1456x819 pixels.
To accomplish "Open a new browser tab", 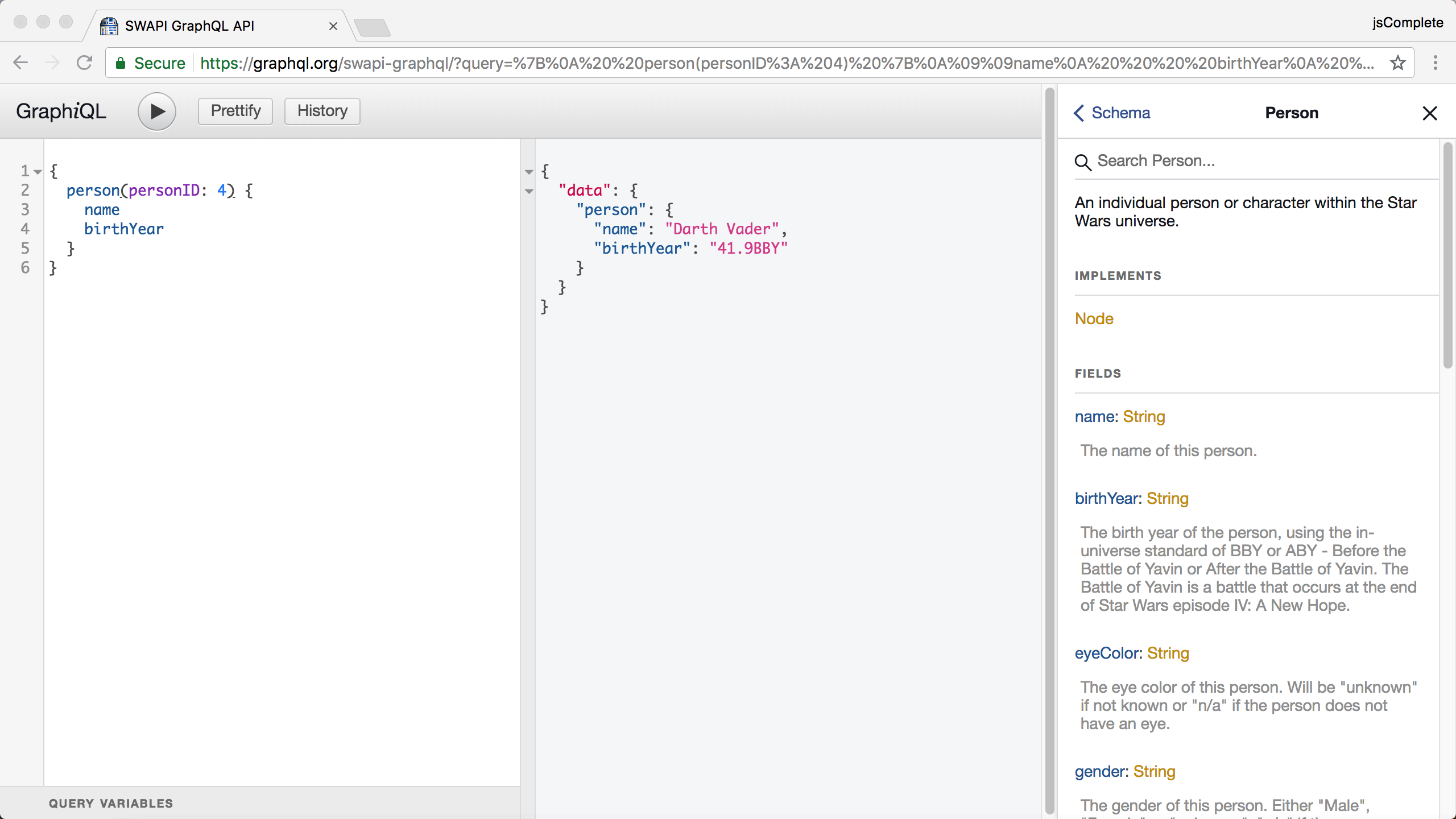I will point(372,27).
